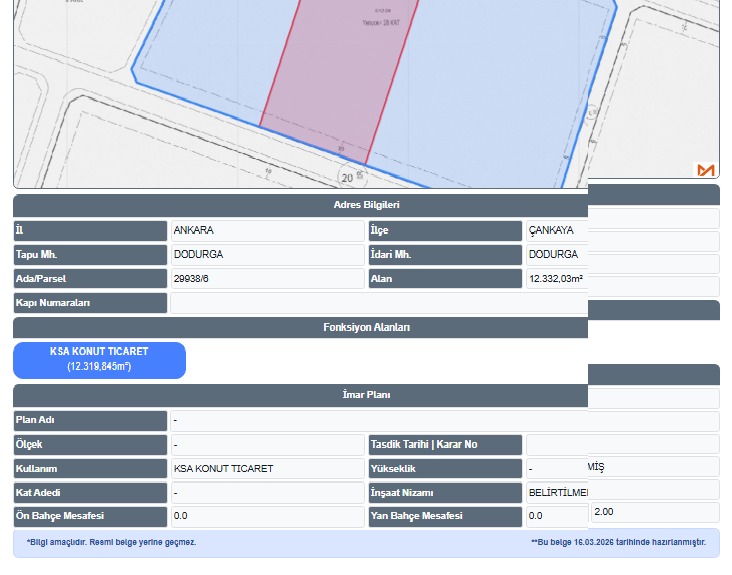
Task: Click the 'Bilgi amaçlıdır' disclaimer note
Action: point(111,542)
